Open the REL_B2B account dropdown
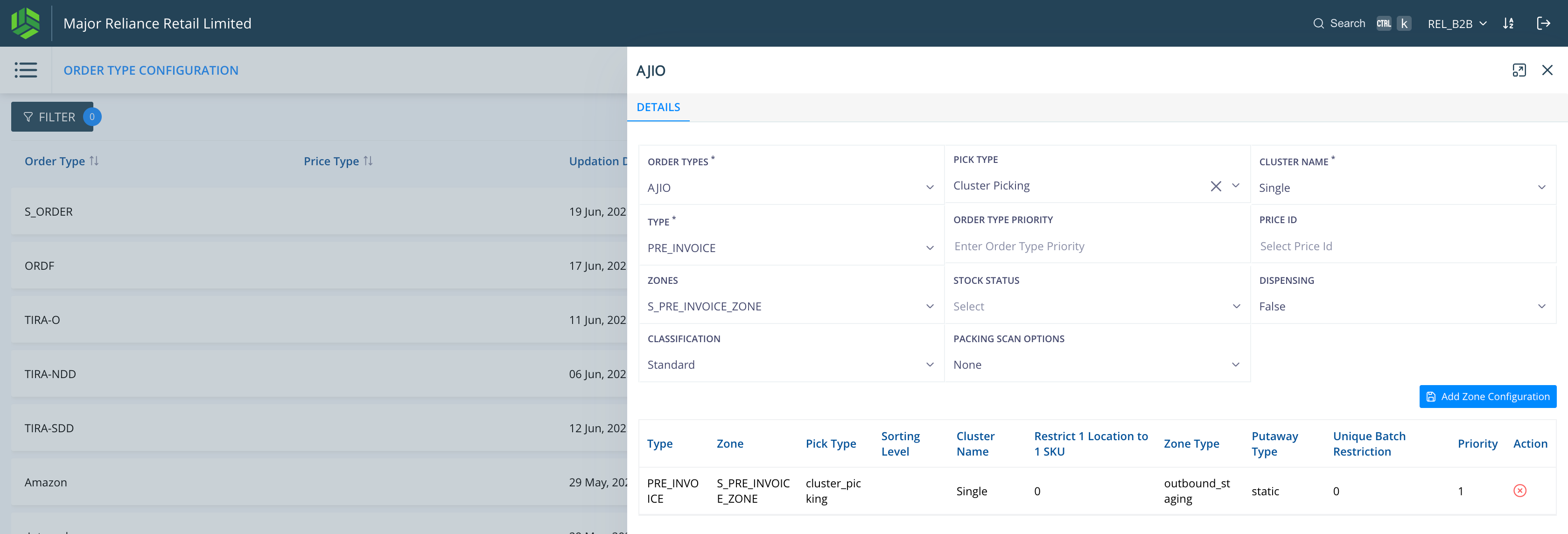The height and width of the screenshot is (534, 1568). click(x=1456, y=24)
